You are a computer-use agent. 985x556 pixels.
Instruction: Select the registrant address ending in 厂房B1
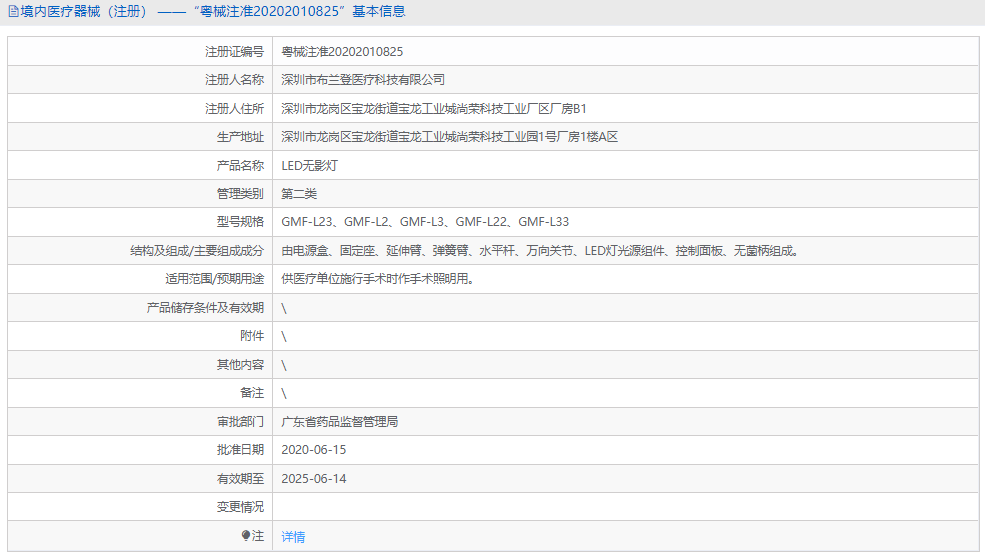[x=434, y=109]
